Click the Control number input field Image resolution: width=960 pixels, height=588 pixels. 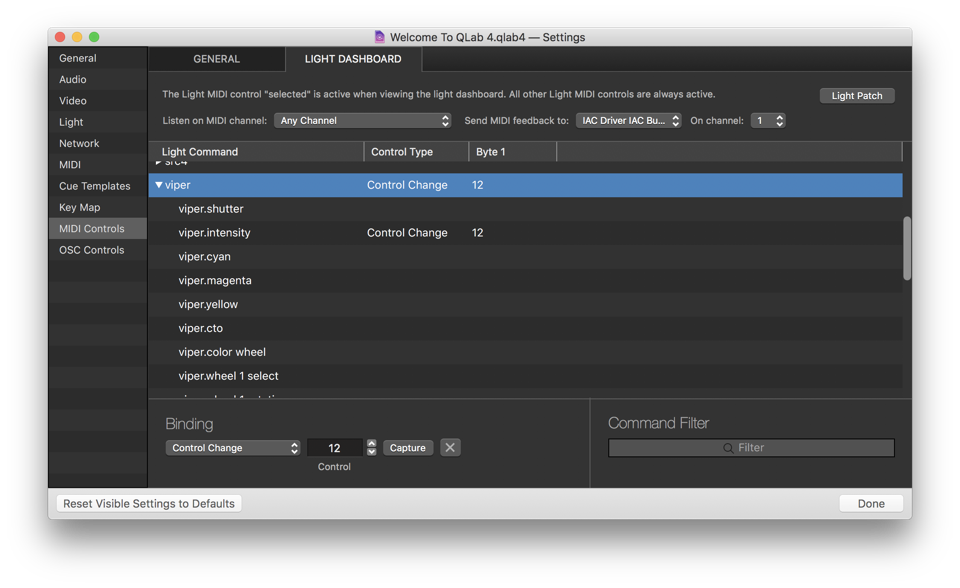pos(334,448)
